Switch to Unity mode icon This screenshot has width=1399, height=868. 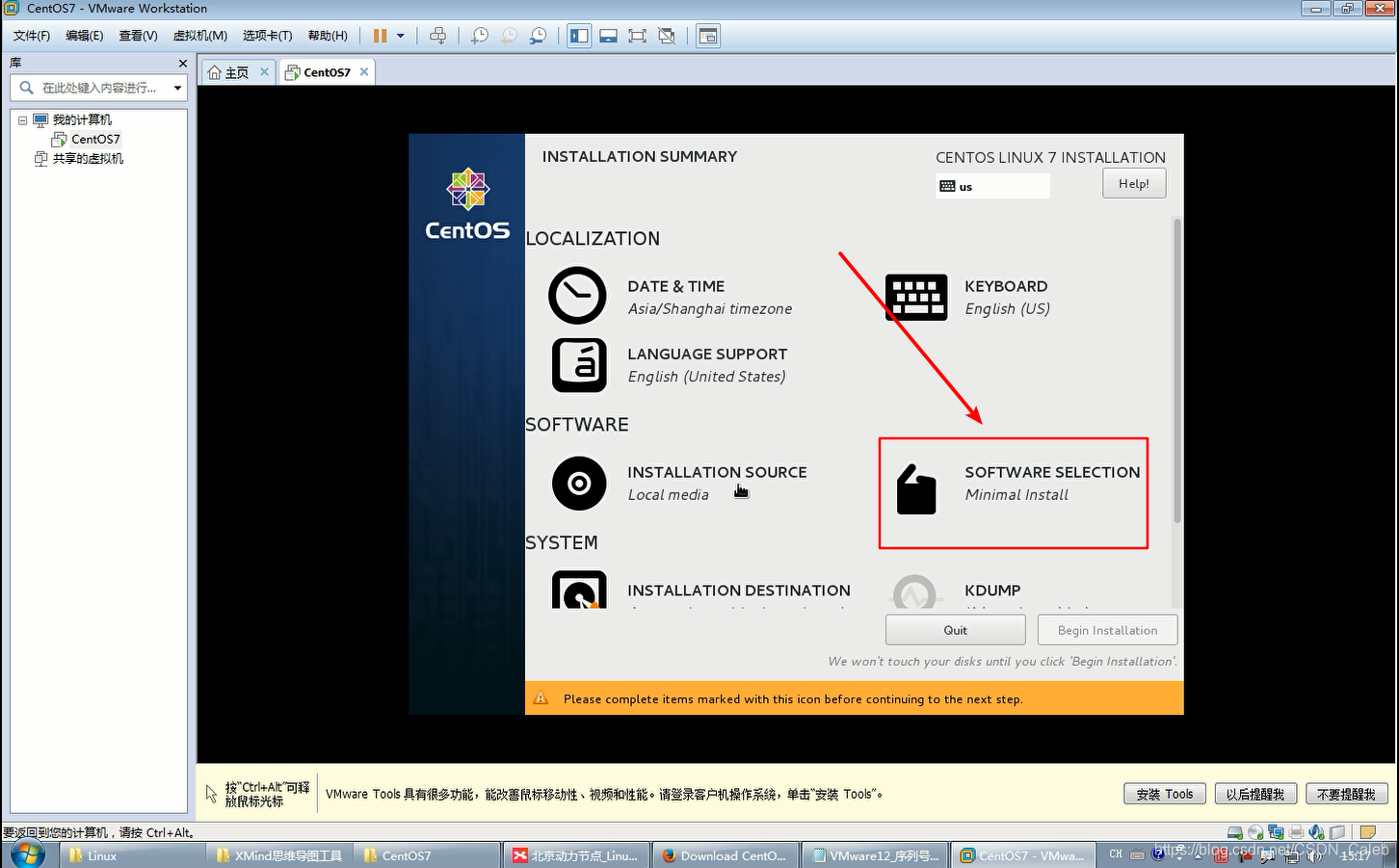point(666,36)
